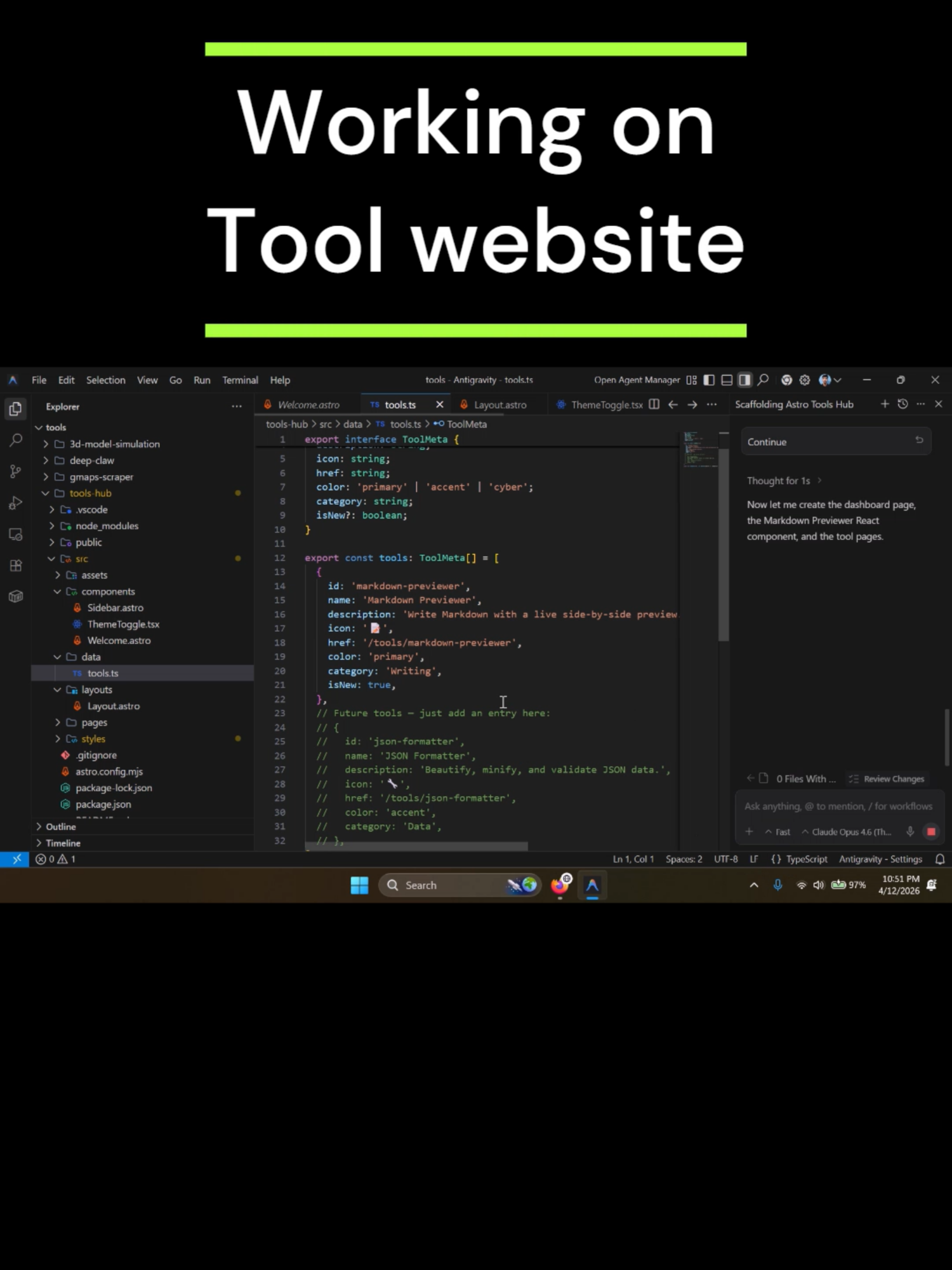The height and width of the screenshot is (1270, 952).
Task: Open the Fast mode selector
Action: click(x=778, y=832)
